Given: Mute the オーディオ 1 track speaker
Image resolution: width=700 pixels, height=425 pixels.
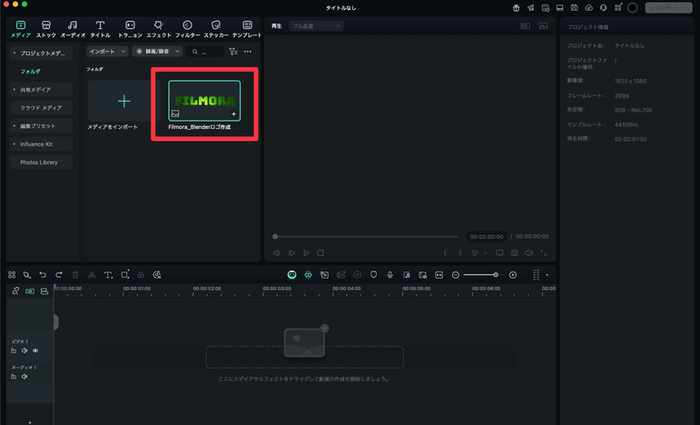Looking at the screenshot, I should (x=25, y=377).
